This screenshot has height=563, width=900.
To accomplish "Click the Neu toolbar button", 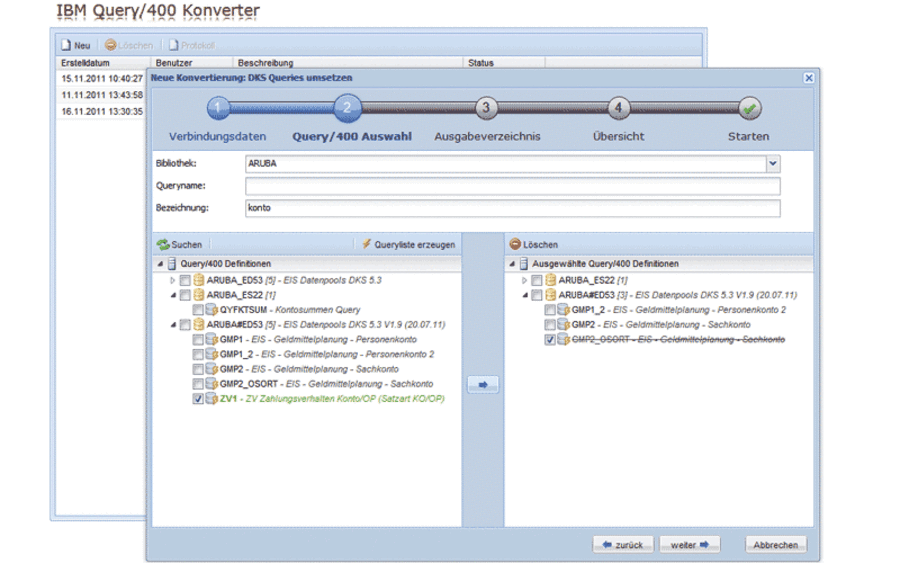I will [x=76, y=45].
